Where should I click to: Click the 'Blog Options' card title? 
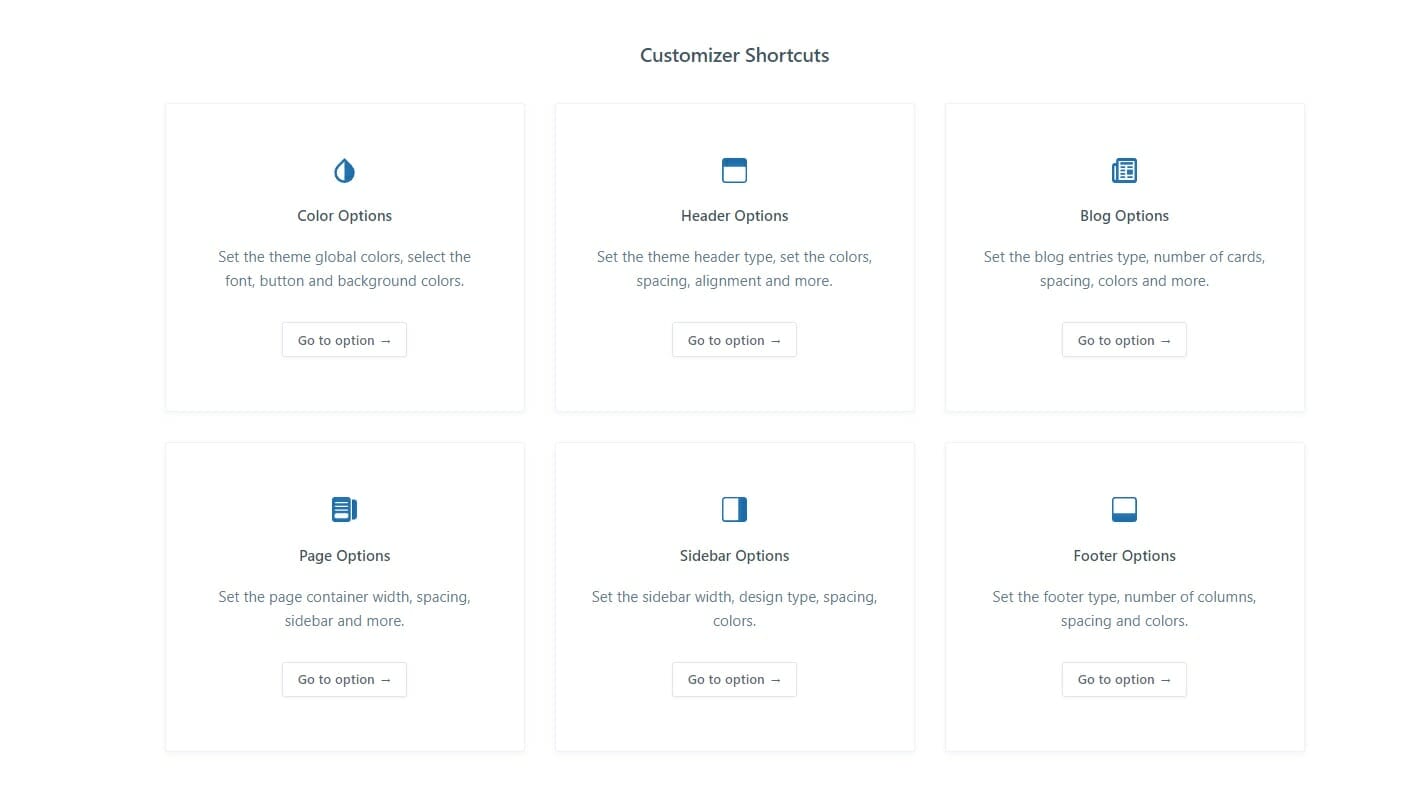tap(1124, 216)
